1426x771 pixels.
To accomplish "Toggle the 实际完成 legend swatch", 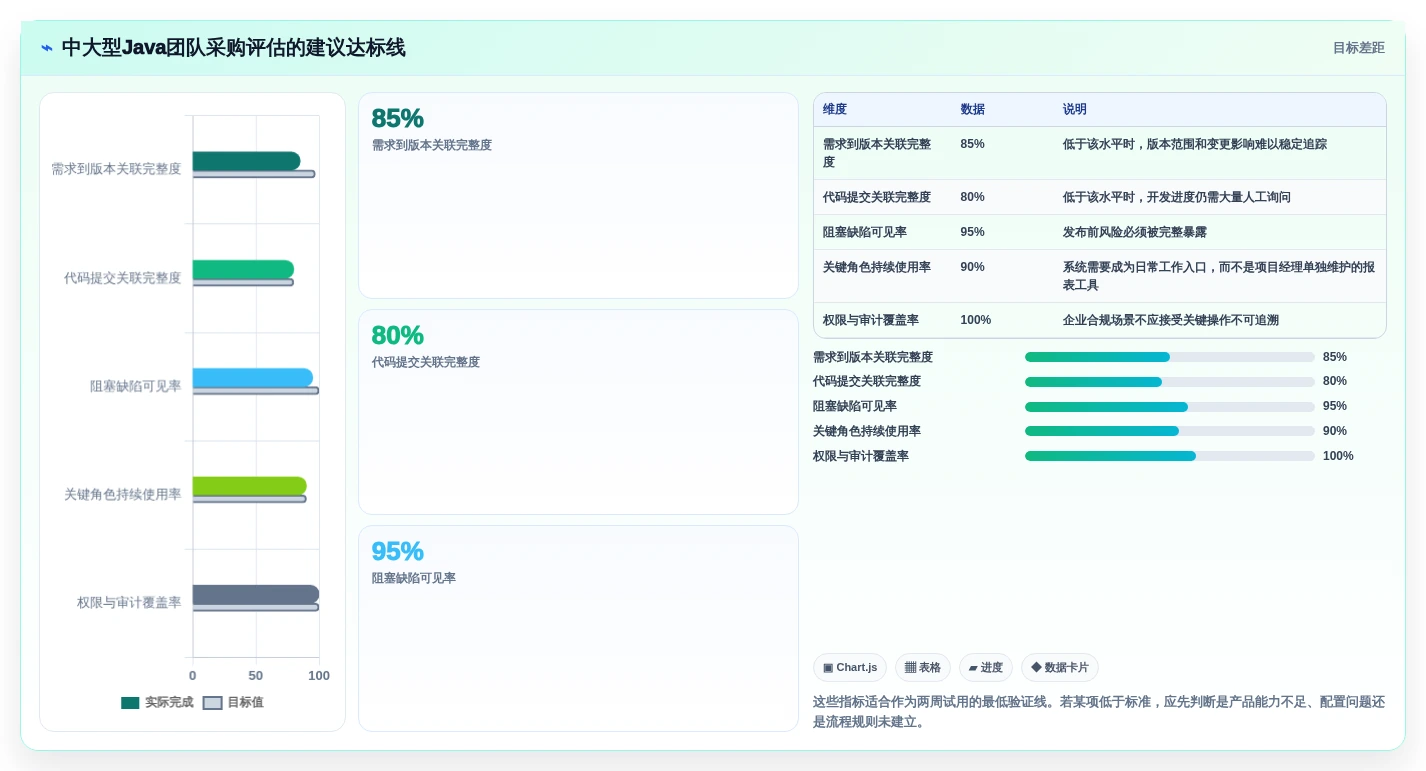I will [x=130, y=703].
